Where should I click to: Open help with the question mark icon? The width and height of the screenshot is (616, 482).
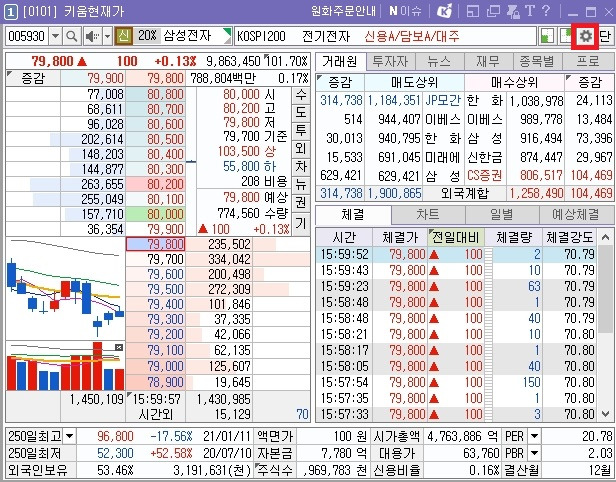click(545, 11)
